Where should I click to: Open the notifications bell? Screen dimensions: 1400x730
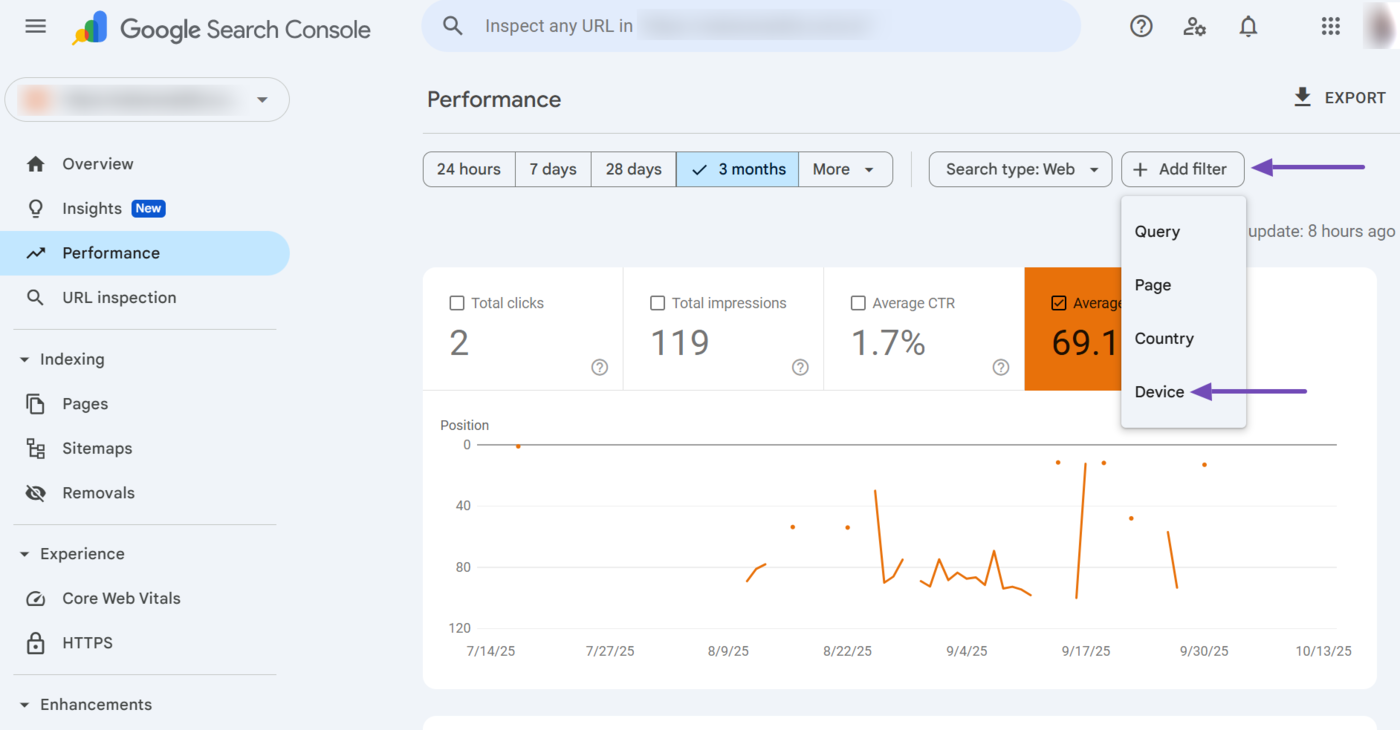1248,27
